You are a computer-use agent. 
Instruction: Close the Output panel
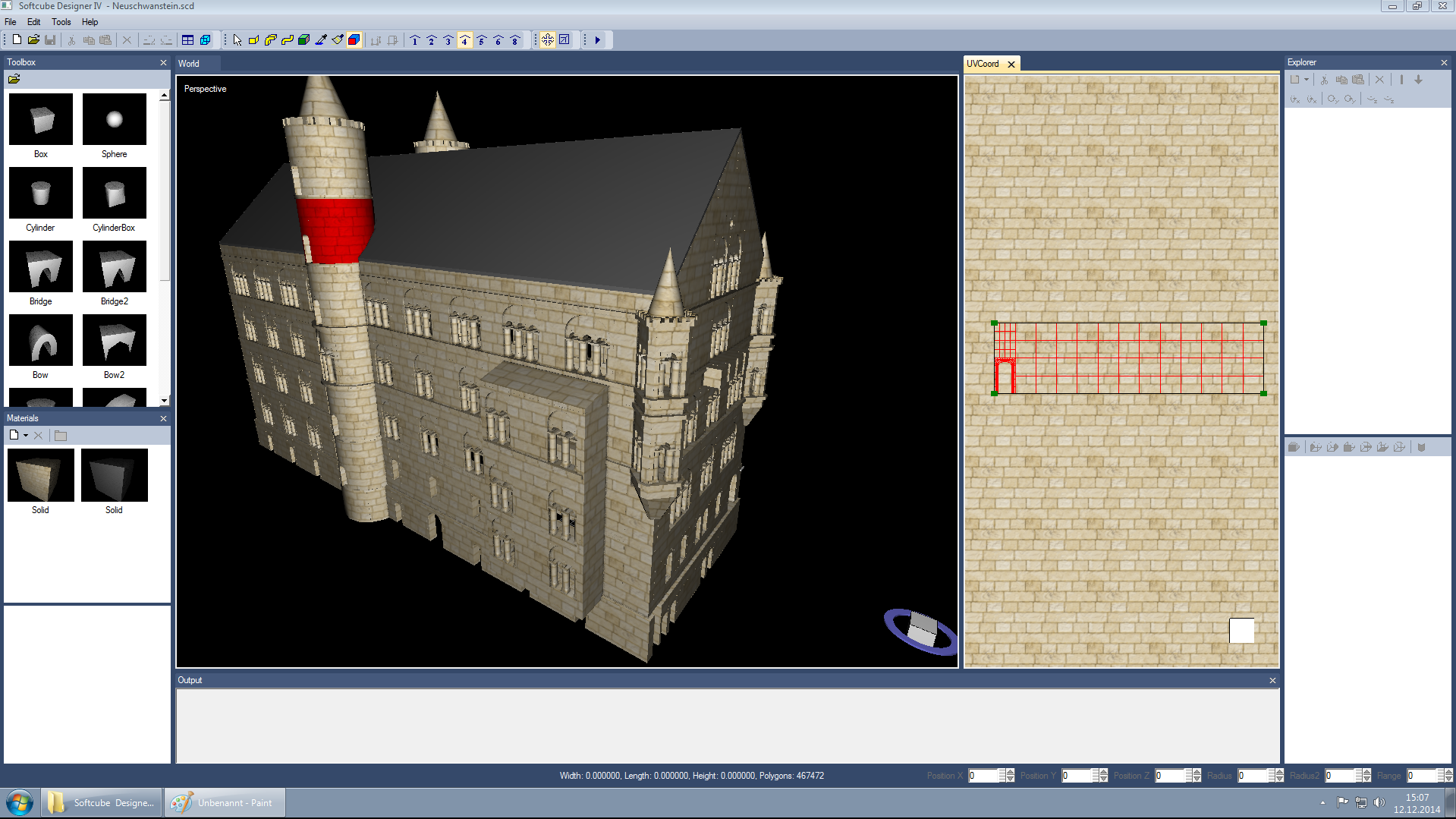(1272, 680)
